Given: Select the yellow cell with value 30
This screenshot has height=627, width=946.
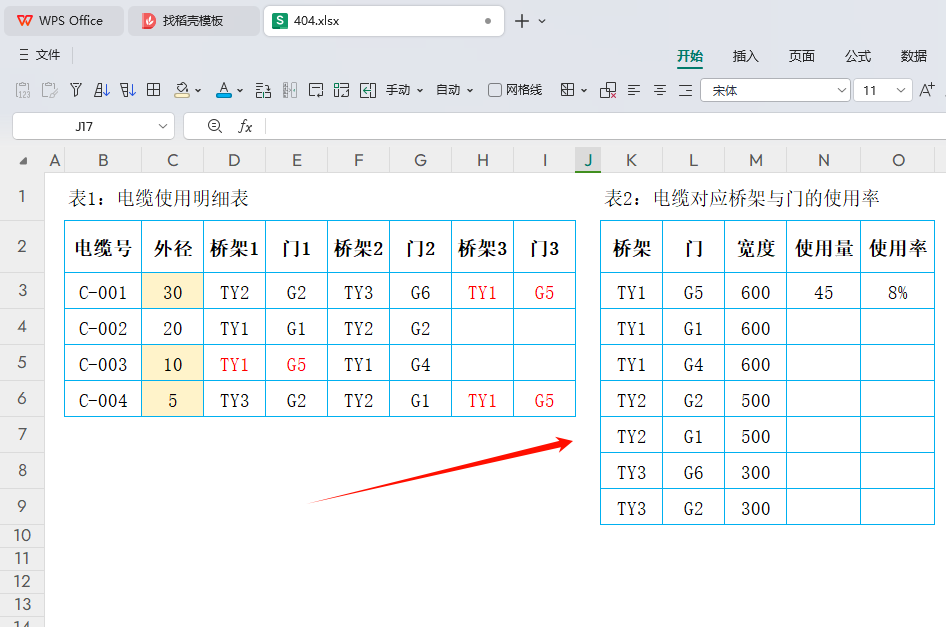Looking at the screenshot, I should point(173,292).
